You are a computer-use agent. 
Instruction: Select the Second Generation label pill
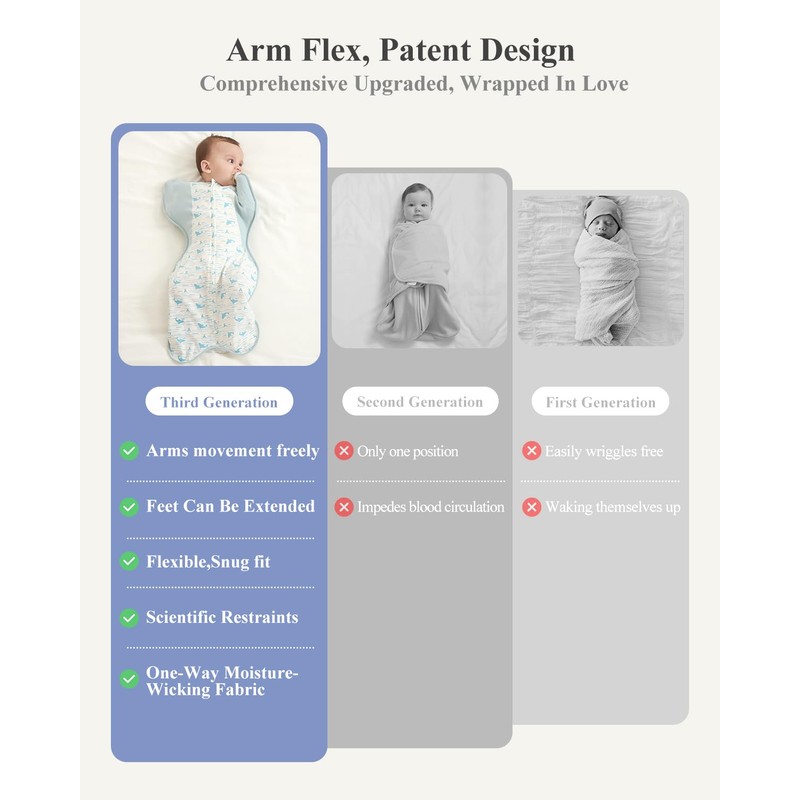click(420, 402)
